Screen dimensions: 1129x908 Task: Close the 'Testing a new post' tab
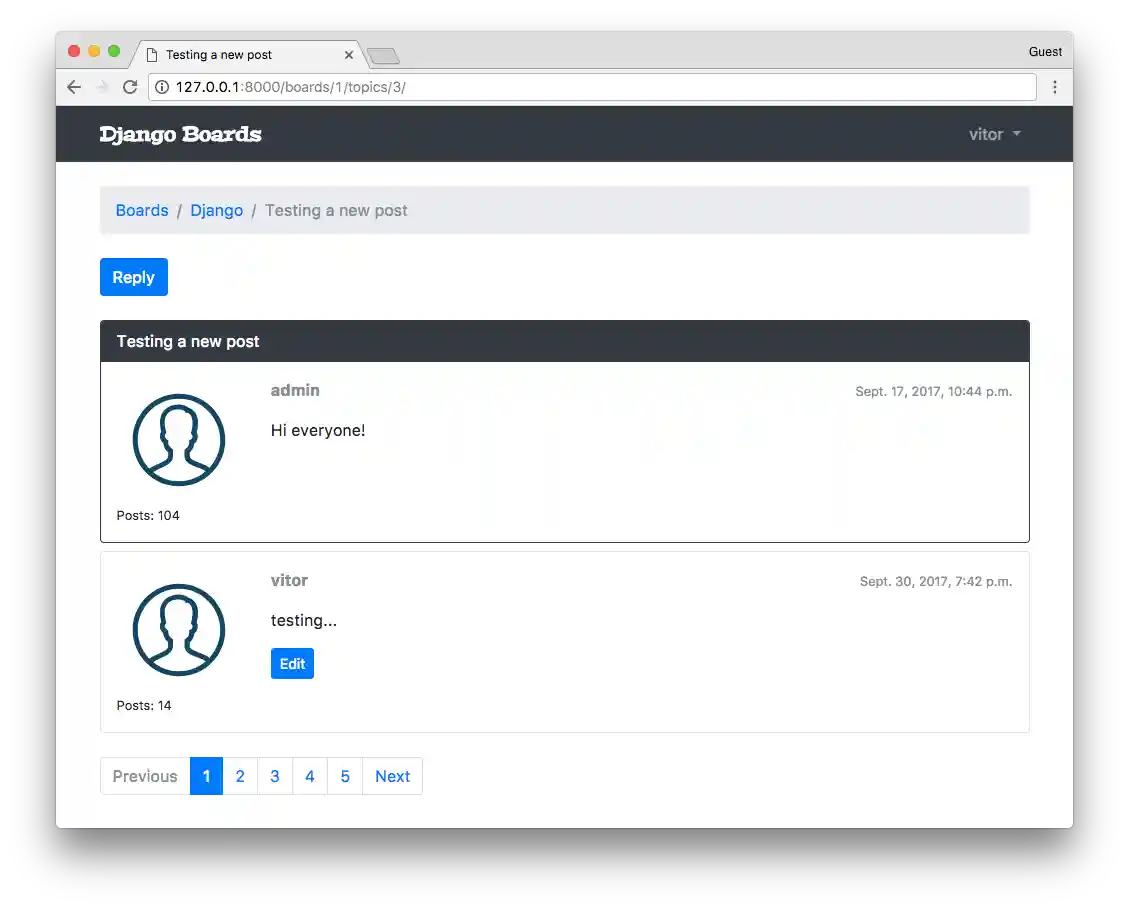(x=348, y=55)
